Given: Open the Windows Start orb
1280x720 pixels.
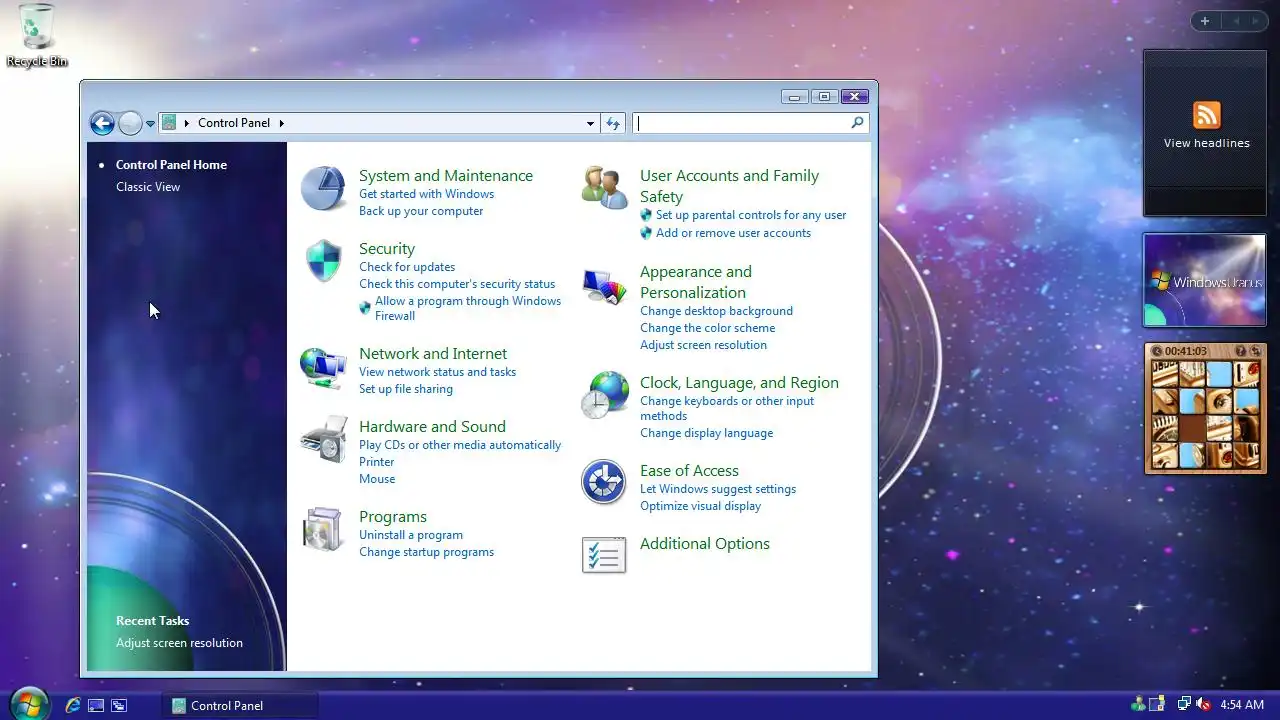Looking at the screenshot, I should [28, 704].
